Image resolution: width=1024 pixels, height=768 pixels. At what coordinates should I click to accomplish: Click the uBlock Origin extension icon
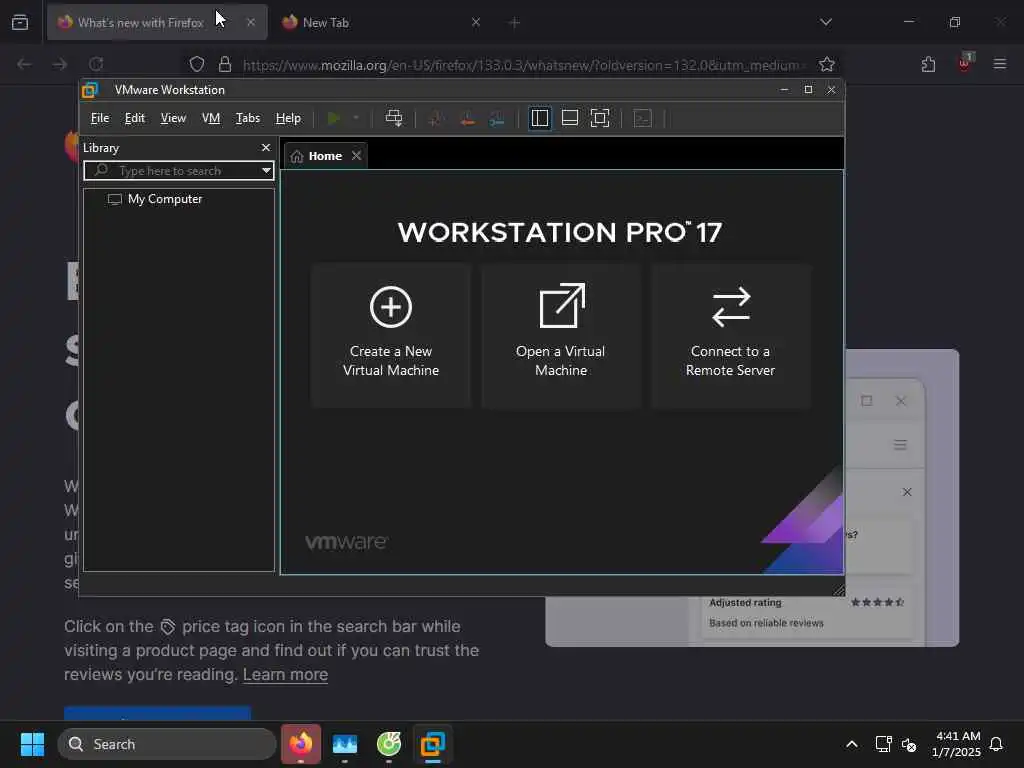tap(964, 63)
